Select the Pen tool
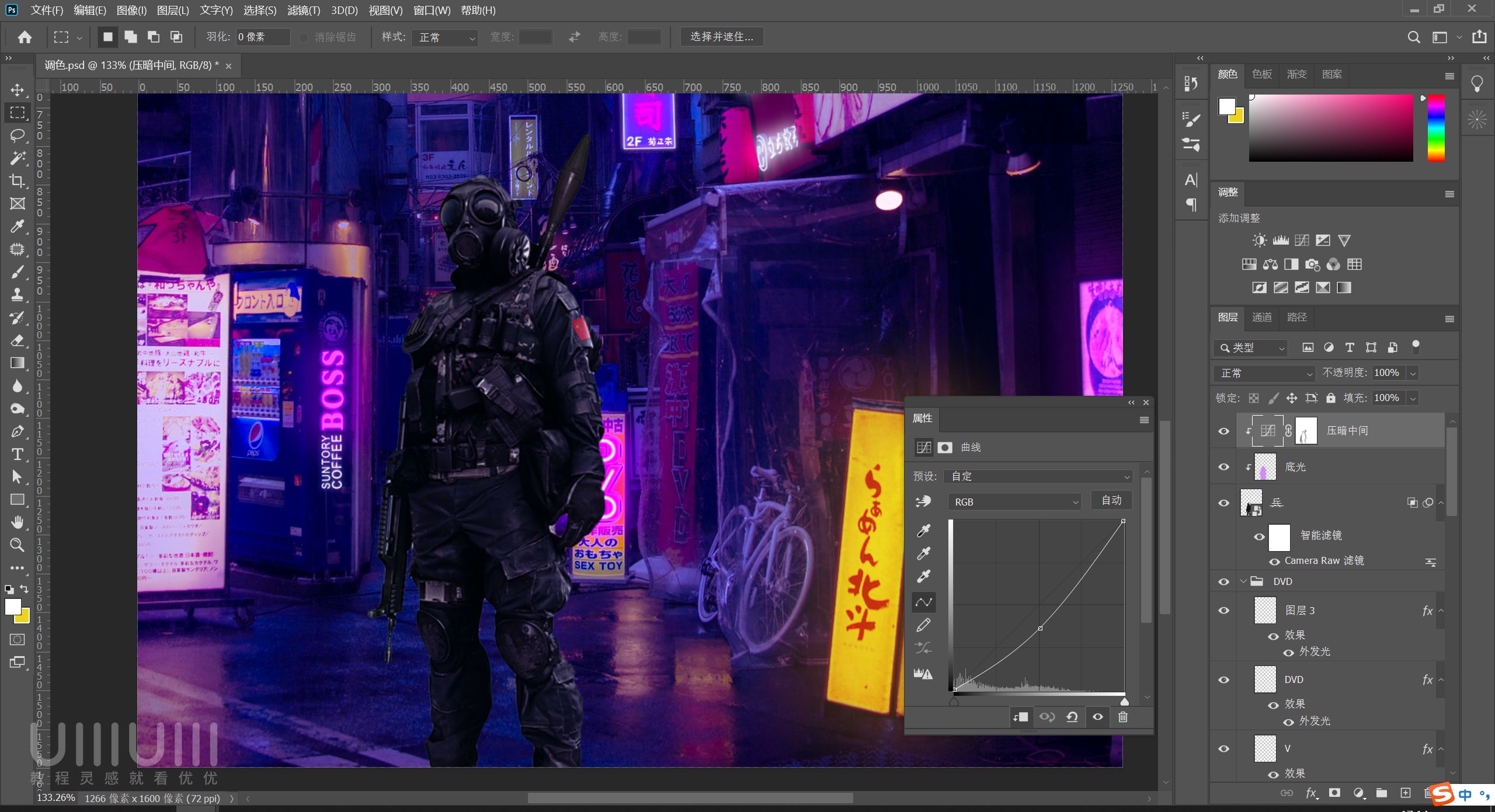Image resolution: width=1495 pixels, height=812 pixels. click(x=18, y=431)
